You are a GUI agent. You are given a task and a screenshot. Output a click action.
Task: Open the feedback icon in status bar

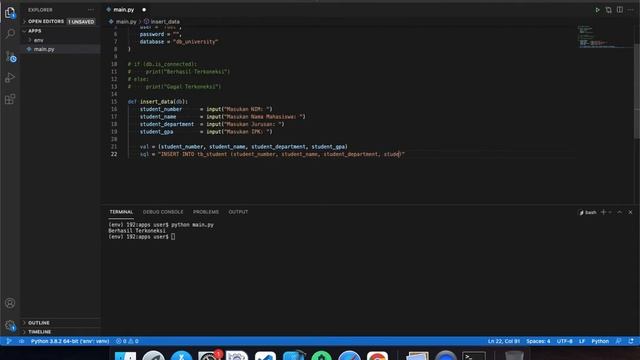point(619,341)
